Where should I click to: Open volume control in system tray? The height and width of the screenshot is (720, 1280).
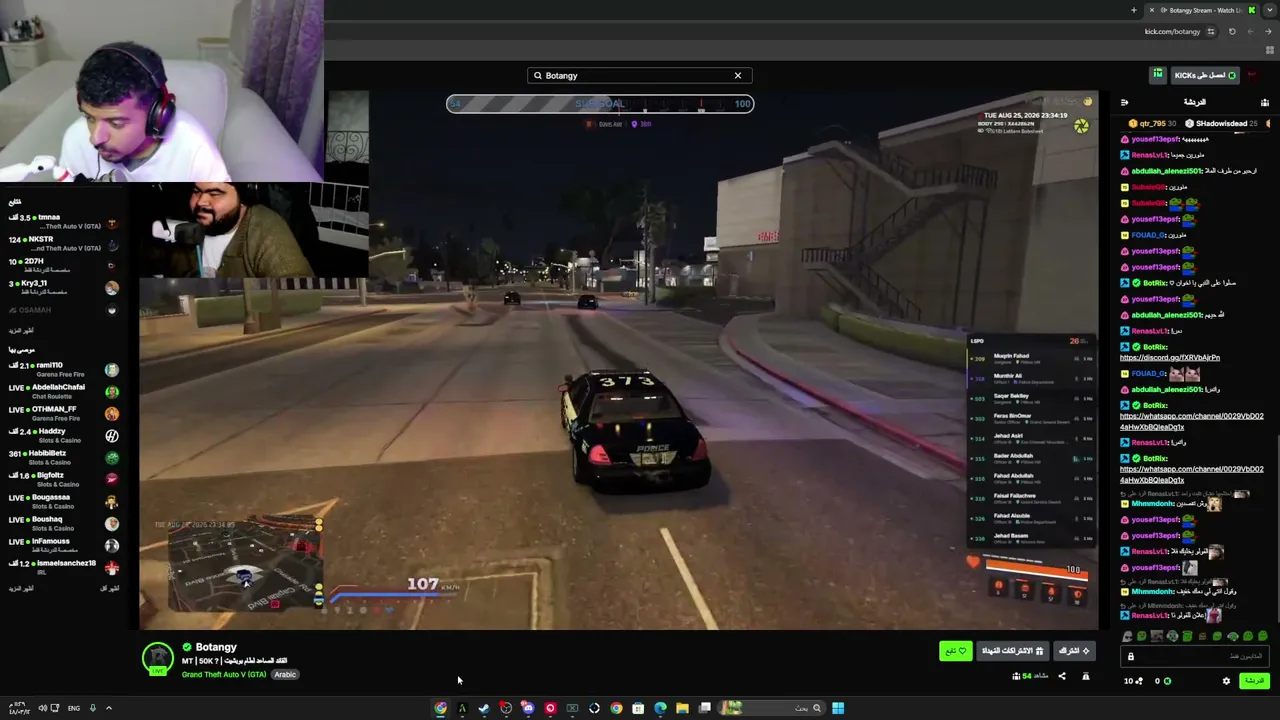(x=42, y=708)
